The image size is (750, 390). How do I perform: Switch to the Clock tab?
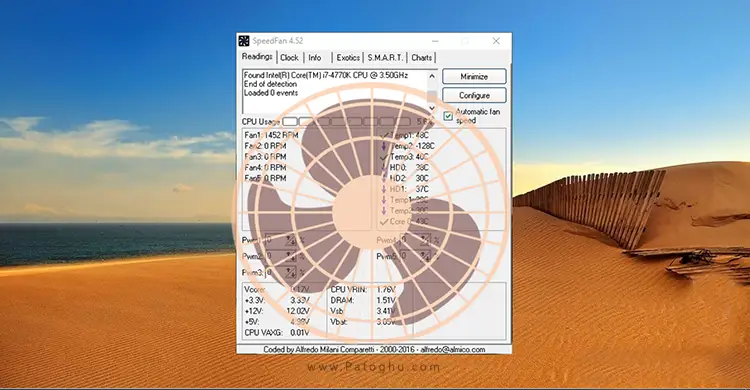pos(289,57)
